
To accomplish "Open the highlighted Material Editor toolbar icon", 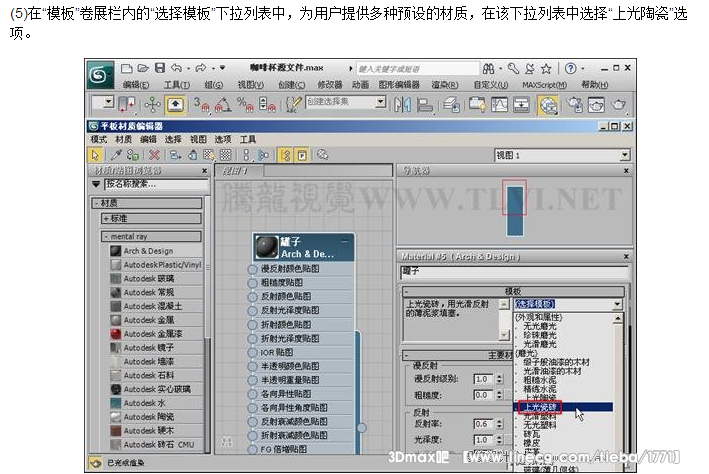I will click(x=548, y=105).
